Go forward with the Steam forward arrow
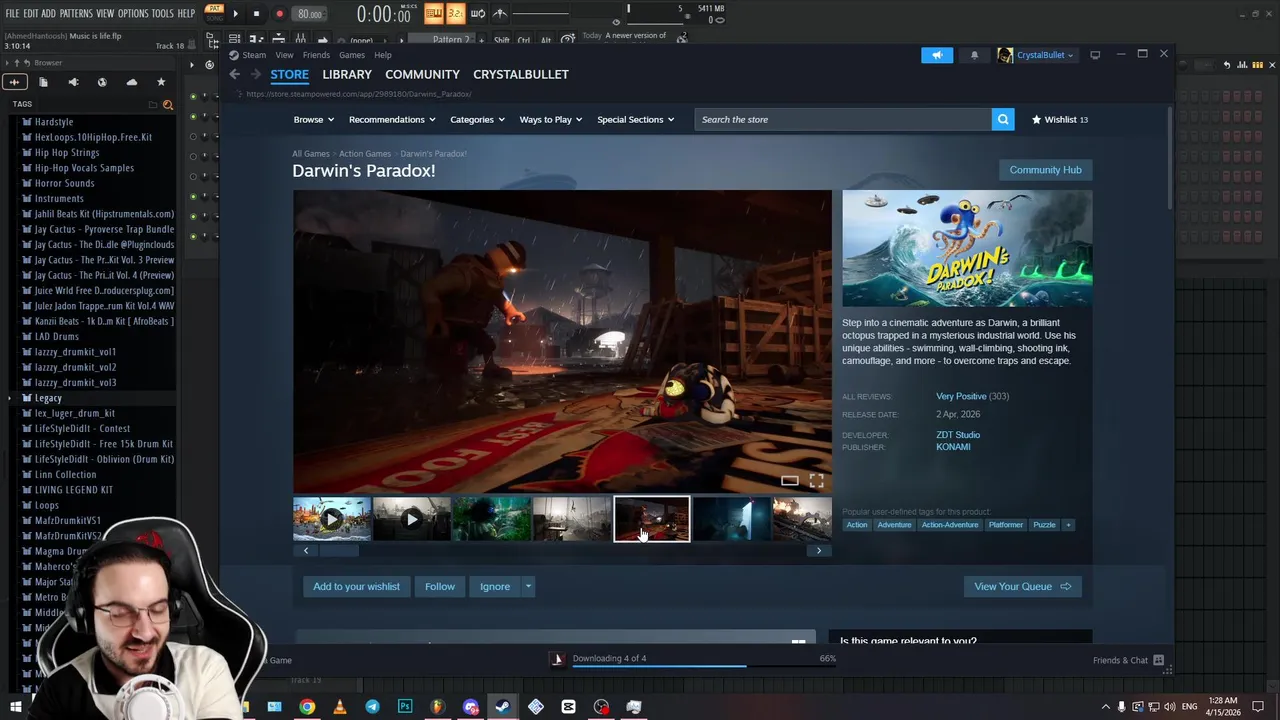1280x720 pixels. coord(256,74)
